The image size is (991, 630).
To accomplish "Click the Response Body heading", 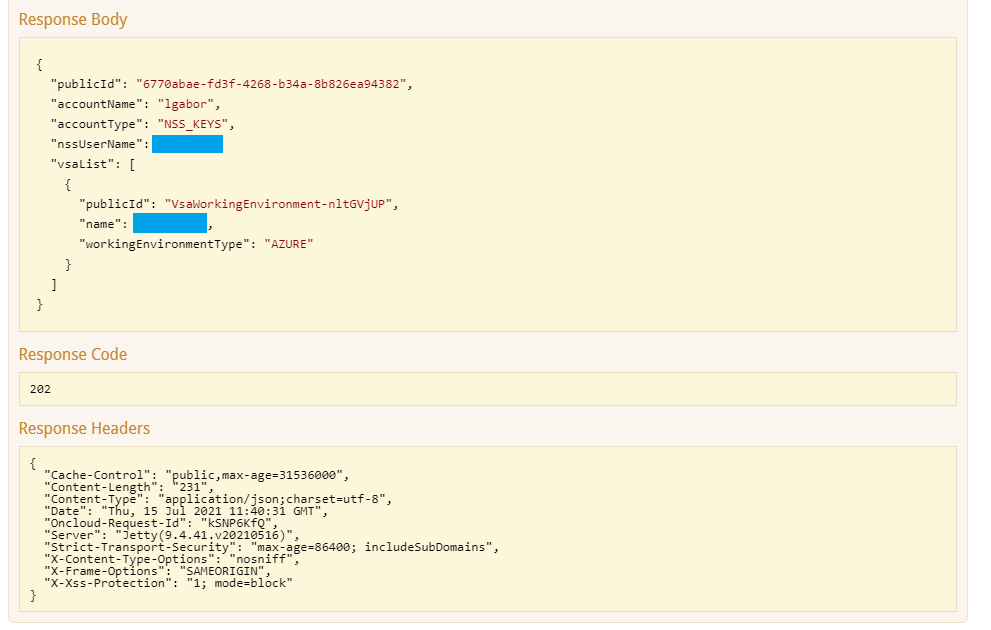I will click(73, 20).
